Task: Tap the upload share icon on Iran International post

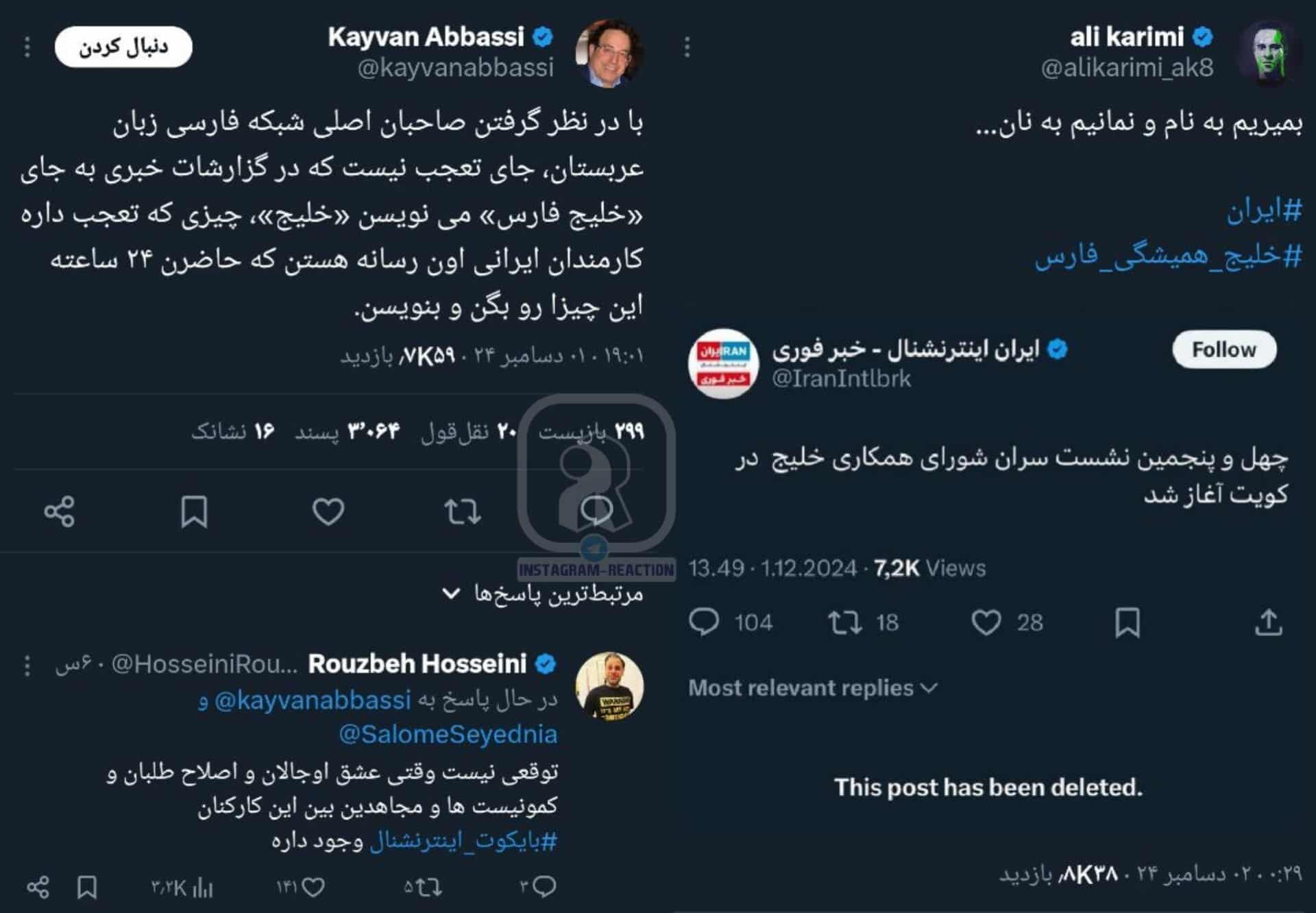Action: [x=1268, y=622]
